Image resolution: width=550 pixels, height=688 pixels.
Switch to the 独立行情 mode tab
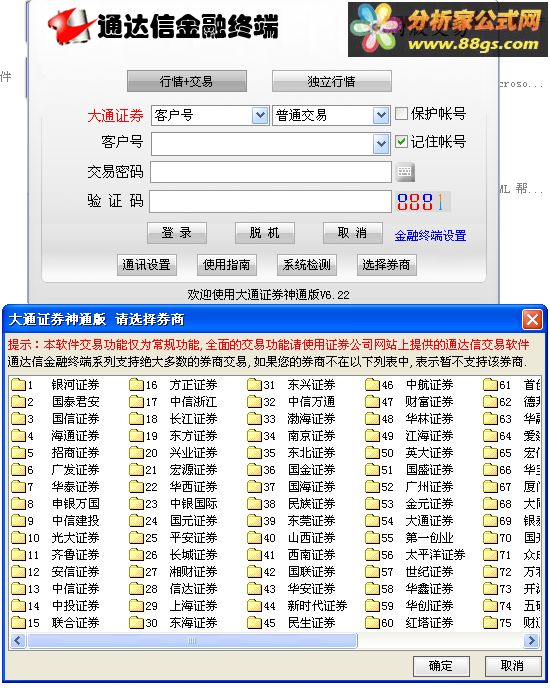point(331,81)
